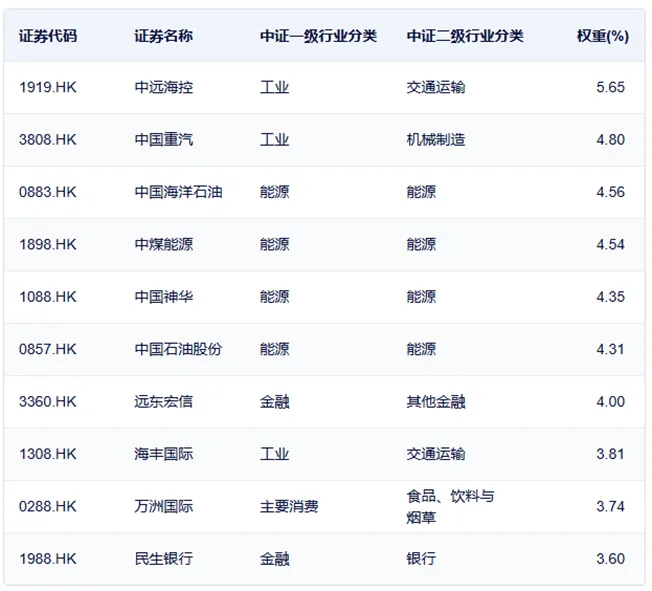Select the name 中远海控

click(x=163, y=87)
